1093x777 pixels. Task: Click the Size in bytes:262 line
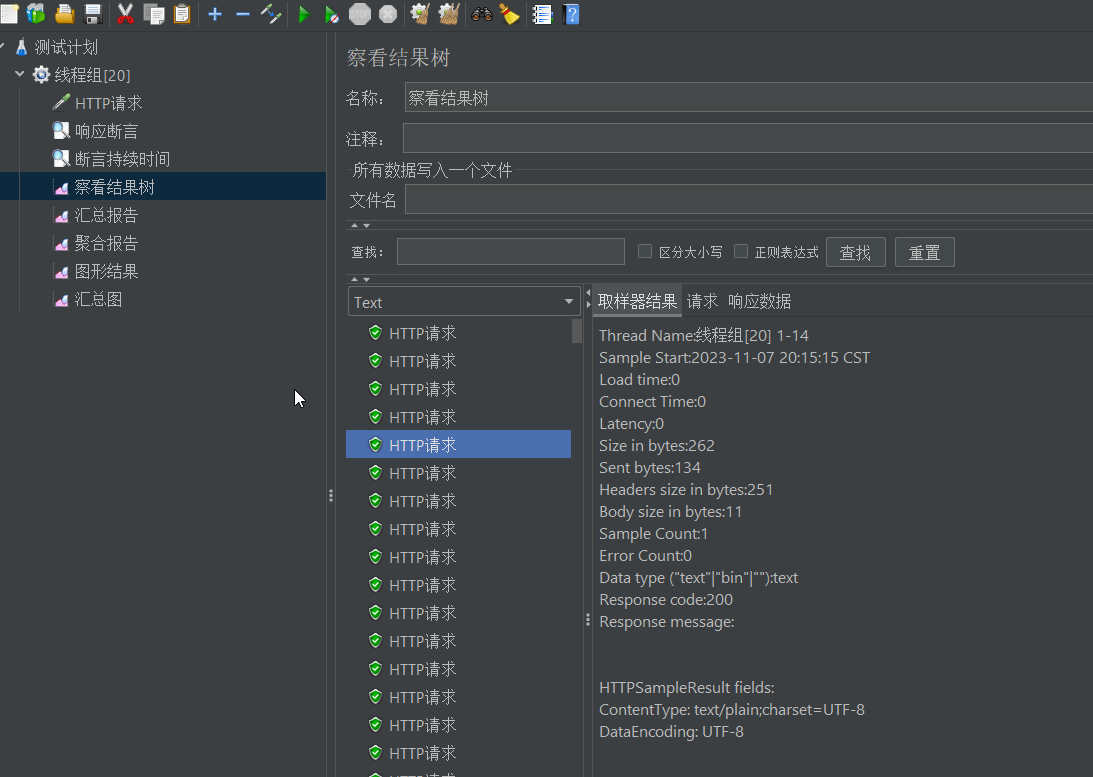[x=657, y=445]
